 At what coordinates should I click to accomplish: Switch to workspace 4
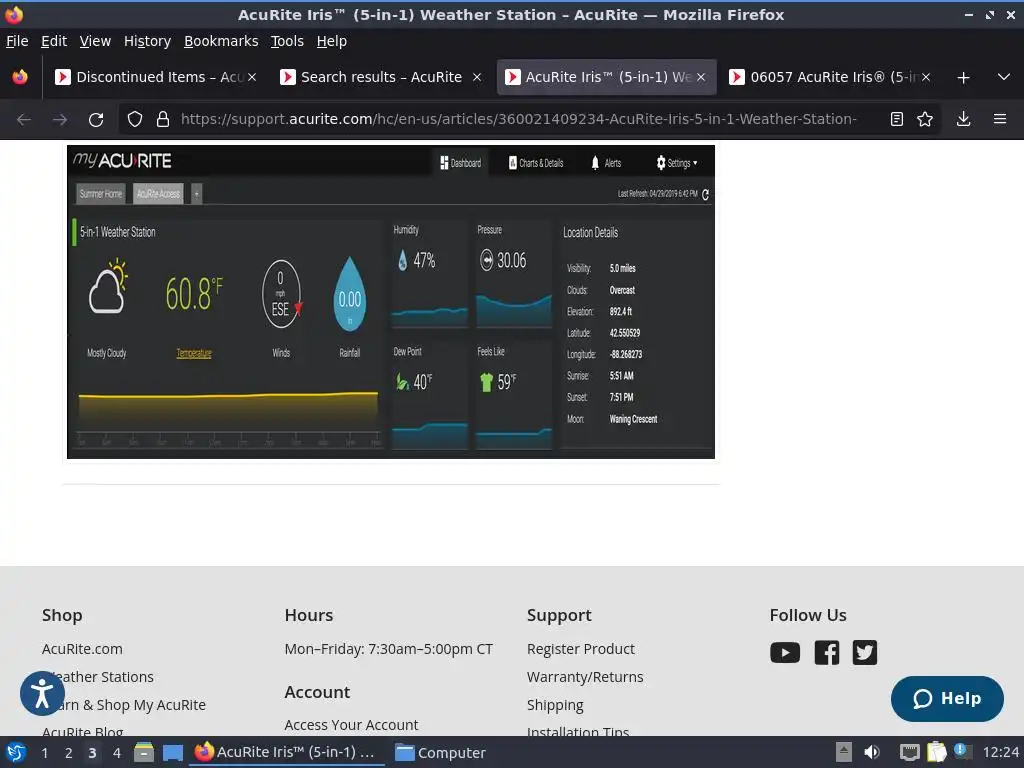(x=117, y=753)
